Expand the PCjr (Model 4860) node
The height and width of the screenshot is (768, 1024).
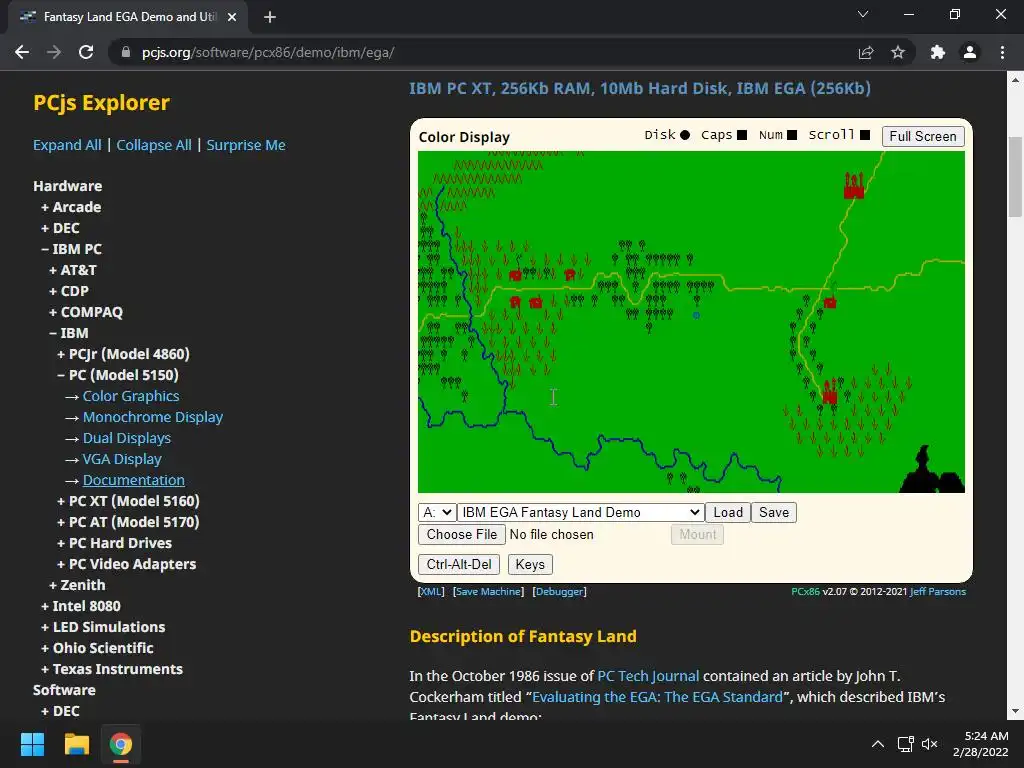[123, 354]
